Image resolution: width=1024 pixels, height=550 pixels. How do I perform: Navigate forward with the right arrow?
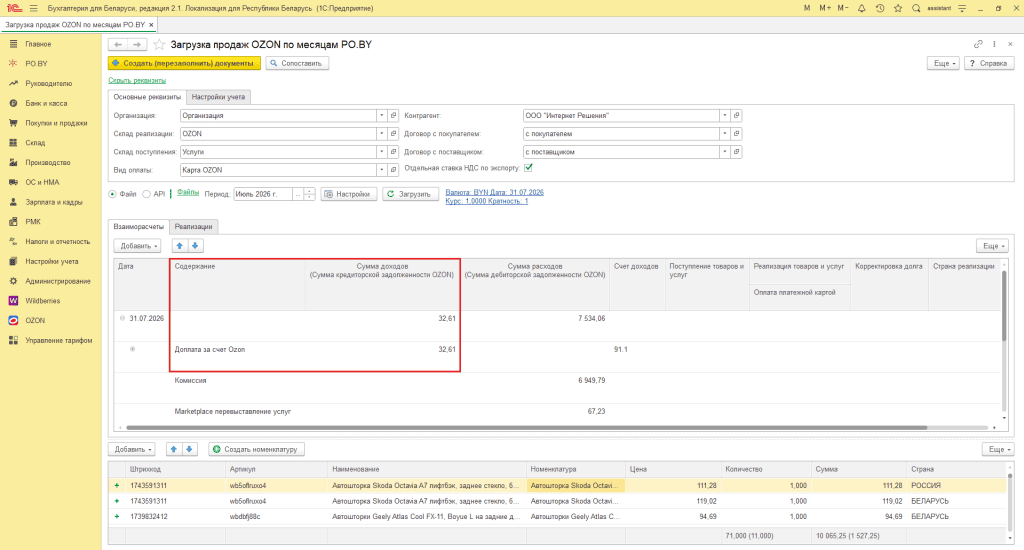pyautogui.click(x=136, y=44)
